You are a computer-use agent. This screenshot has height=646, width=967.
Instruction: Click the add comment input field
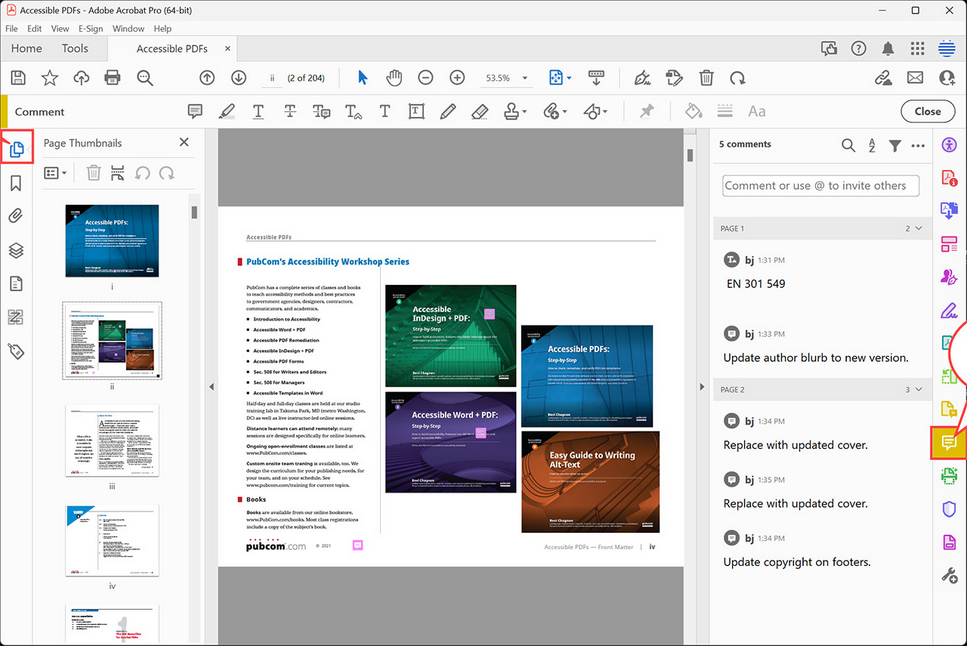click(x=821, y=186)
